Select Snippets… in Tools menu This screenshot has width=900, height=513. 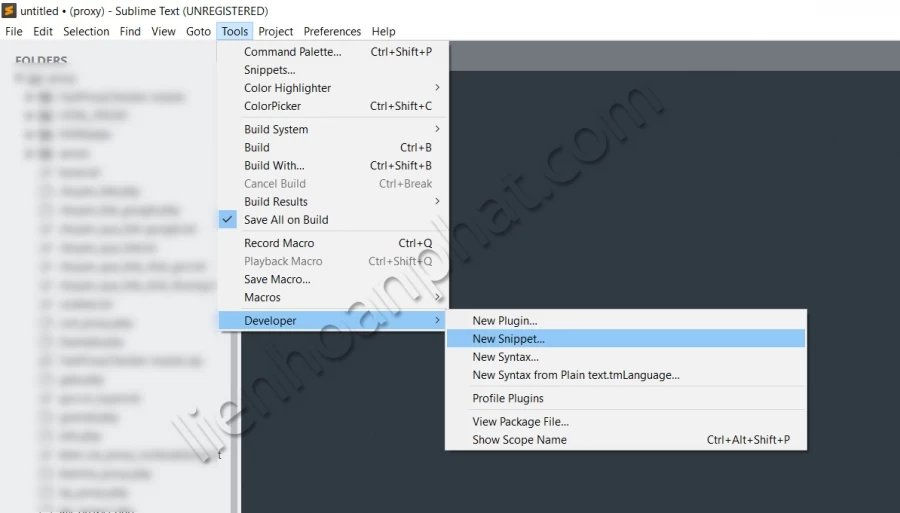[x=333, y=70]
